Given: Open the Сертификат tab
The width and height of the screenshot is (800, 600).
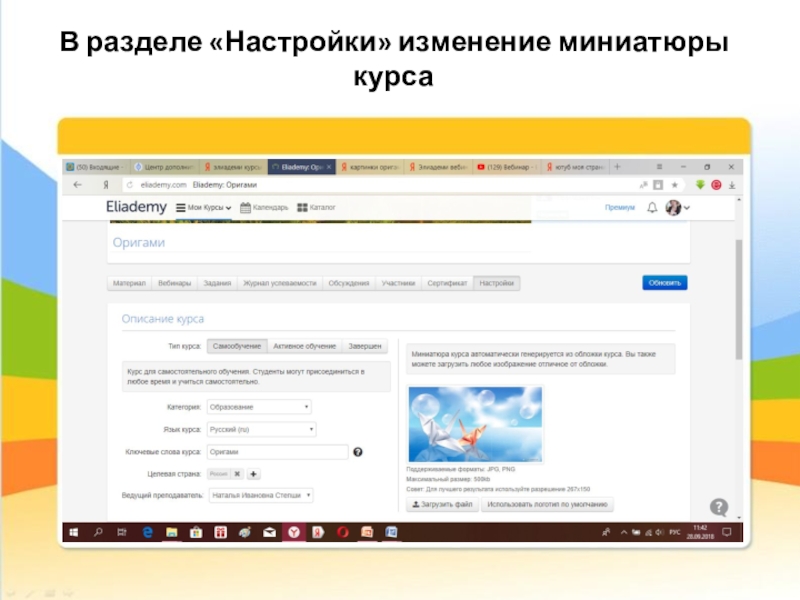Looking at the screenshot, I should click(447, 283).
